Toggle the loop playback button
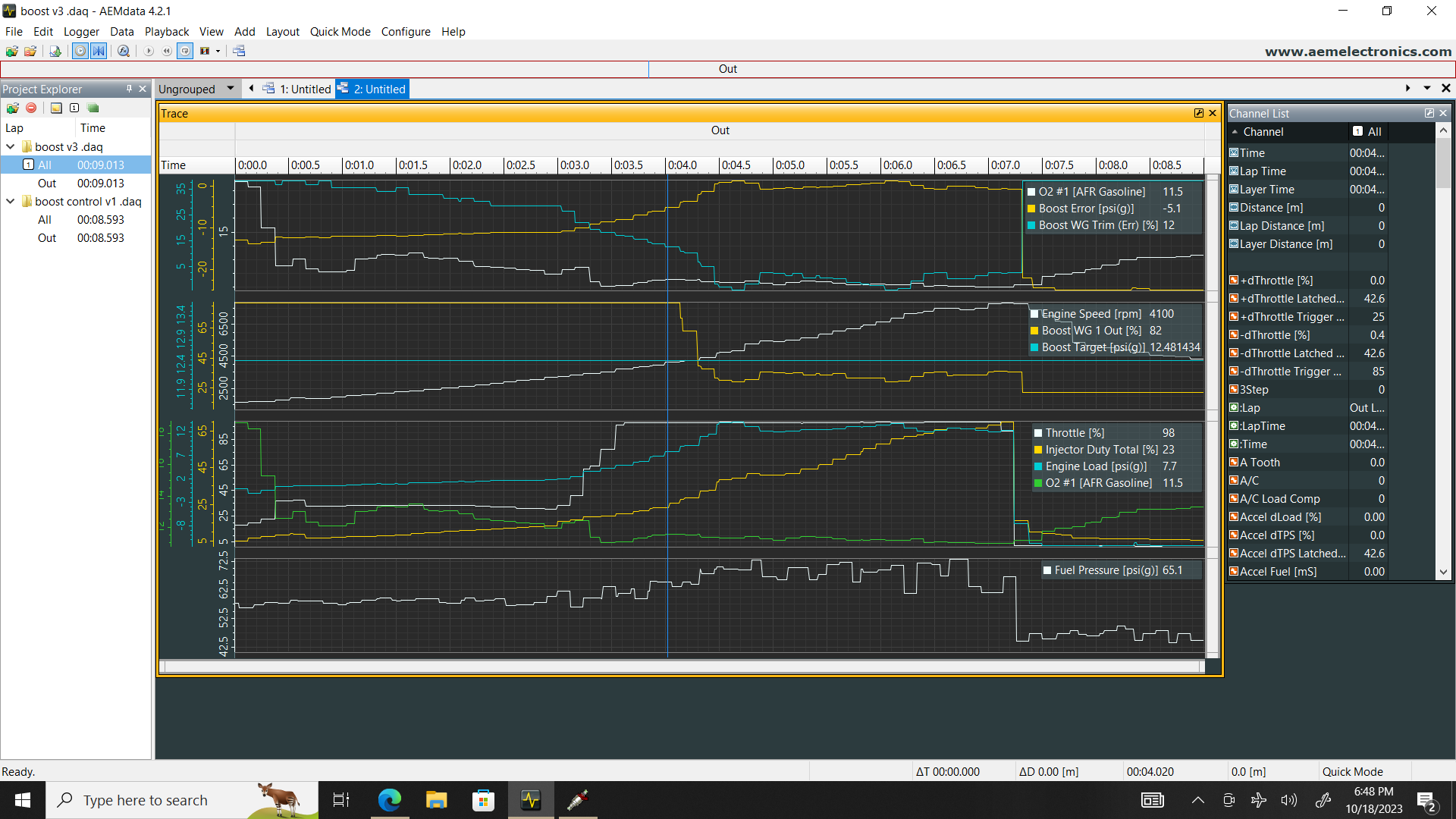 click(185, 51)
